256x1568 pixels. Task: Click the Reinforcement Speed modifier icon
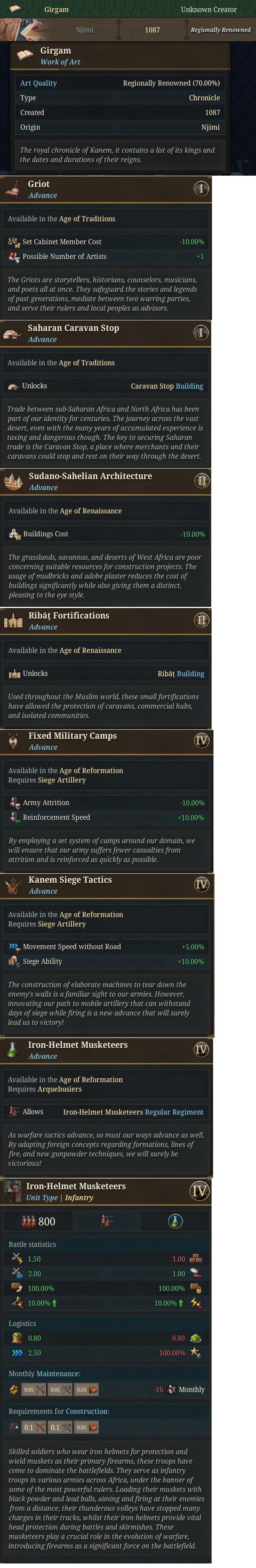coord(15,818)
